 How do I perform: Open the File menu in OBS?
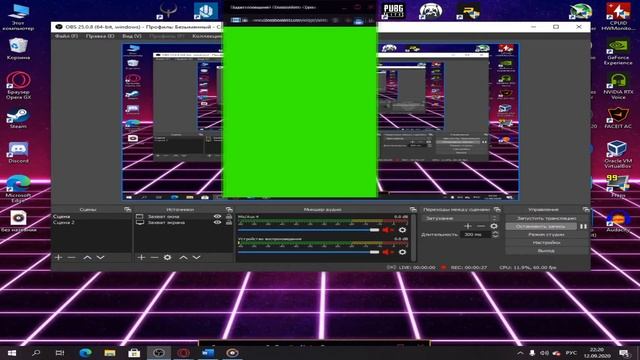[x=66, y=36]
